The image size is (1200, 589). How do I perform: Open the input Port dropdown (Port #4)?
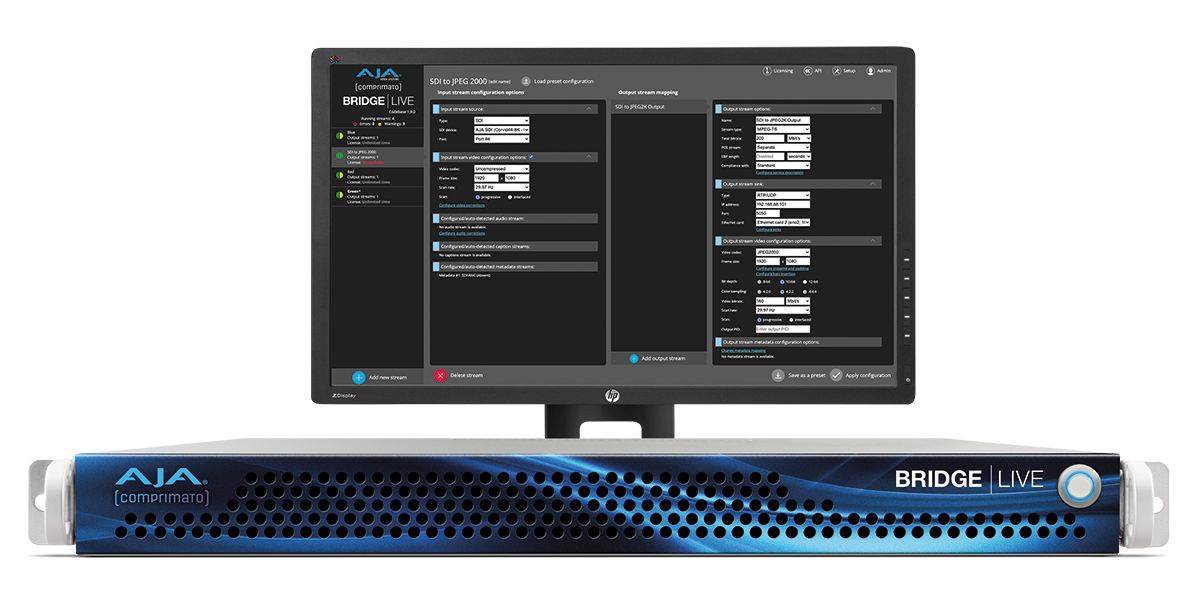(x=502, y=139)
